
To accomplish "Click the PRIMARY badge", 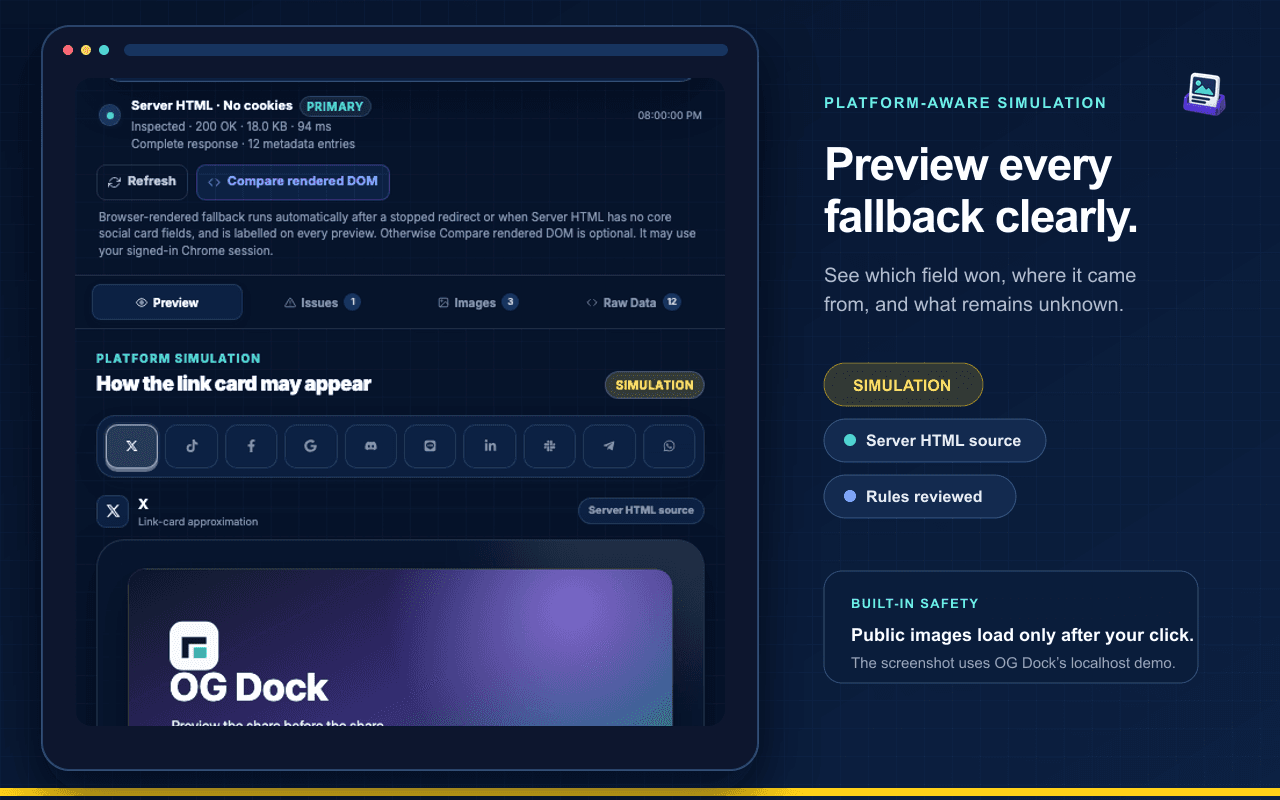I will (335, 106).
